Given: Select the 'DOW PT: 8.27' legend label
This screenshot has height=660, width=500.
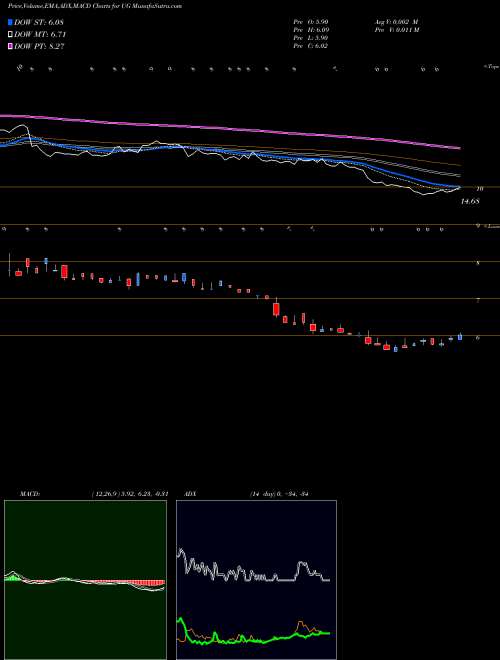Looking at the screenshot, I should pyautogui.click(x=39, y=46).
